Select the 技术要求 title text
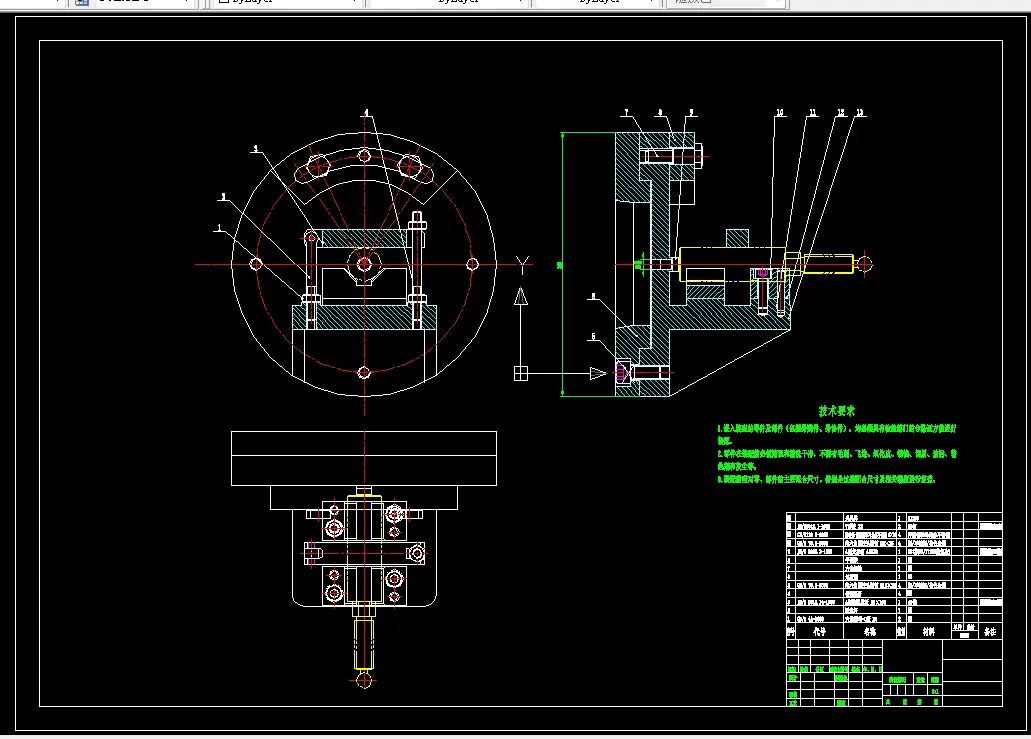The image size is (1031, 739). coord(836,411)
